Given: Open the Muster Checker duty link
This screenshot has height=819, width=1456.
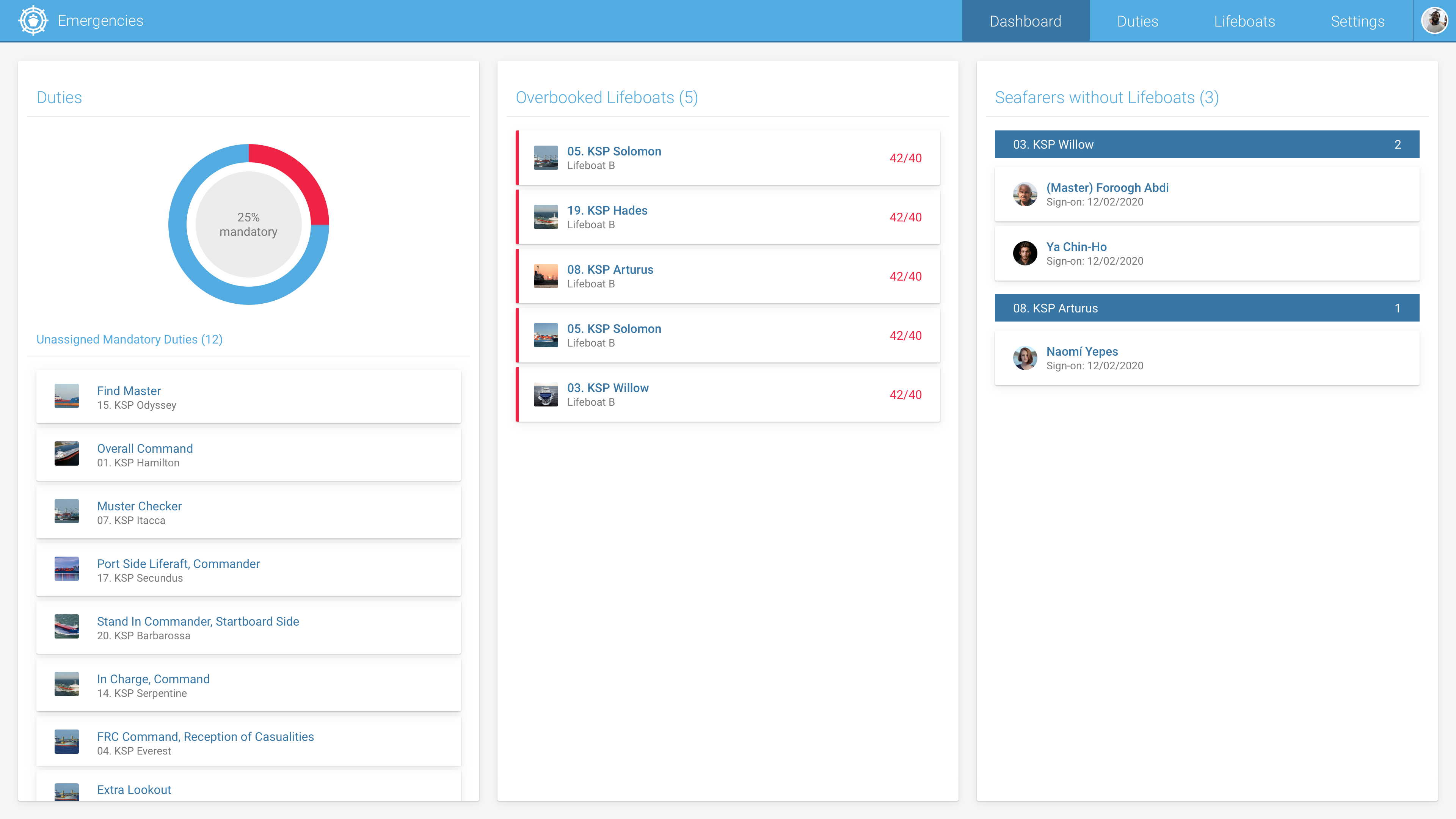Looking at the screenshot, I should [x=139, y=506].
